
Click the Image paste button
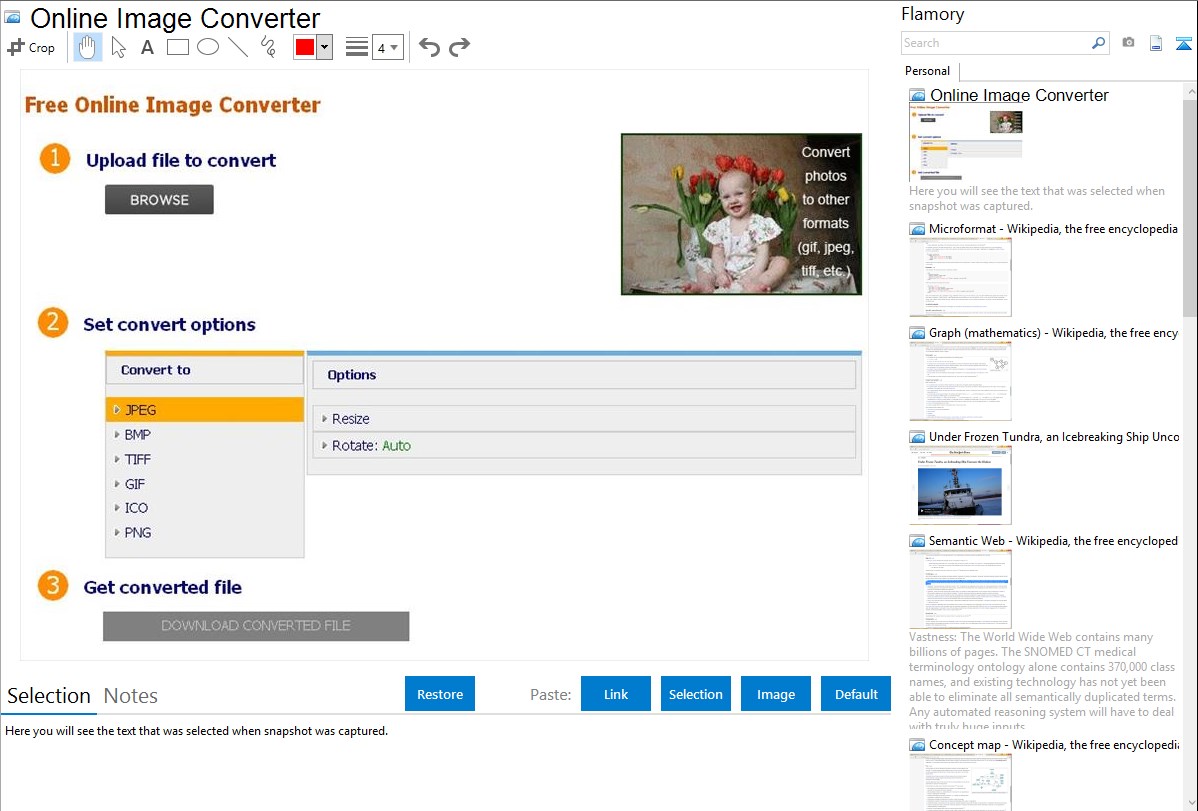[x=775, y=694]
